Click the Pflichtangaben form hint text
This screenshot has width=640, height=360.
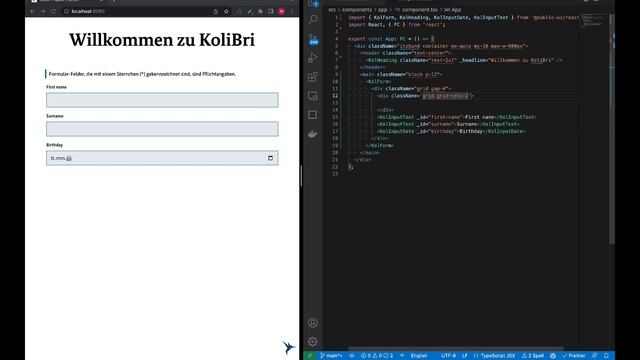pos(142,74)
